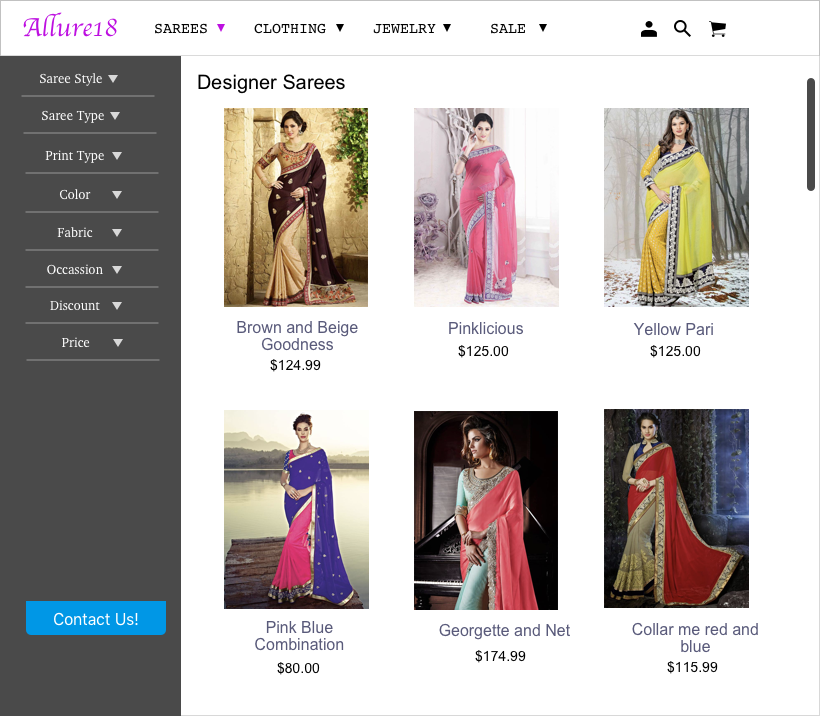Click the Yellow Pari saree thumbnail

[x=675, y=206]
